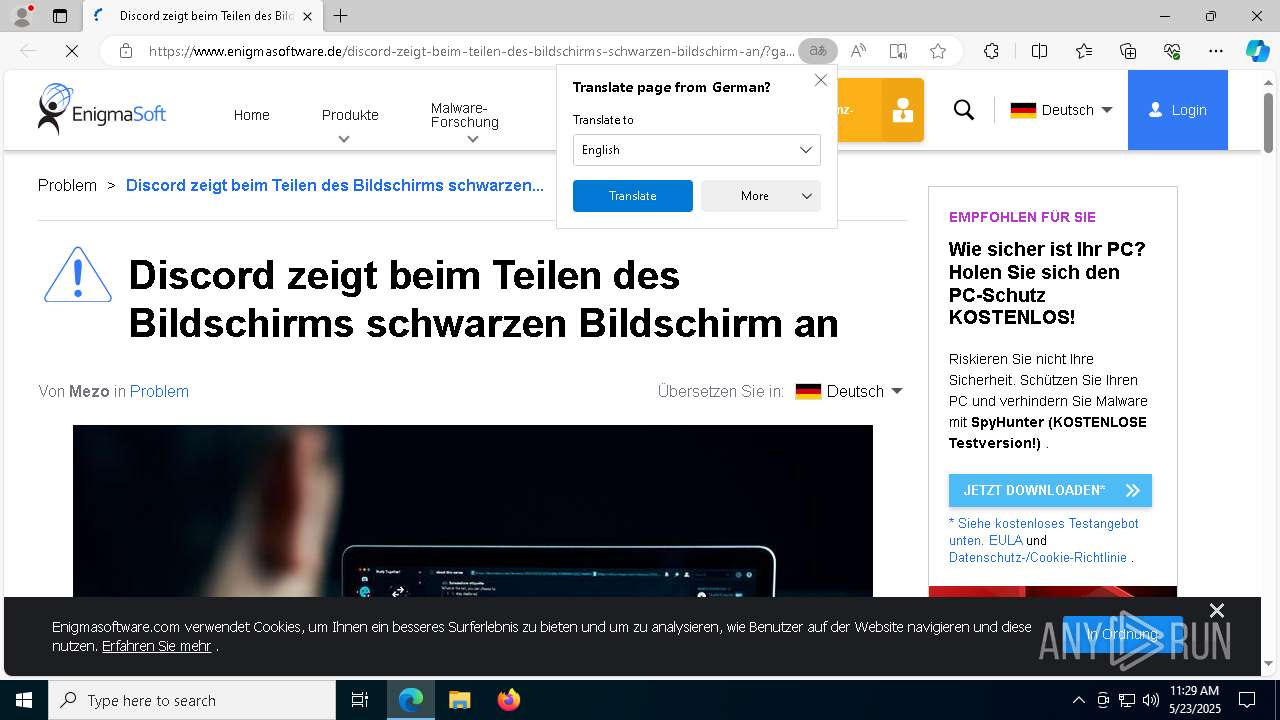
Task: Click the taskbar search box
Action: pos(192,700)
